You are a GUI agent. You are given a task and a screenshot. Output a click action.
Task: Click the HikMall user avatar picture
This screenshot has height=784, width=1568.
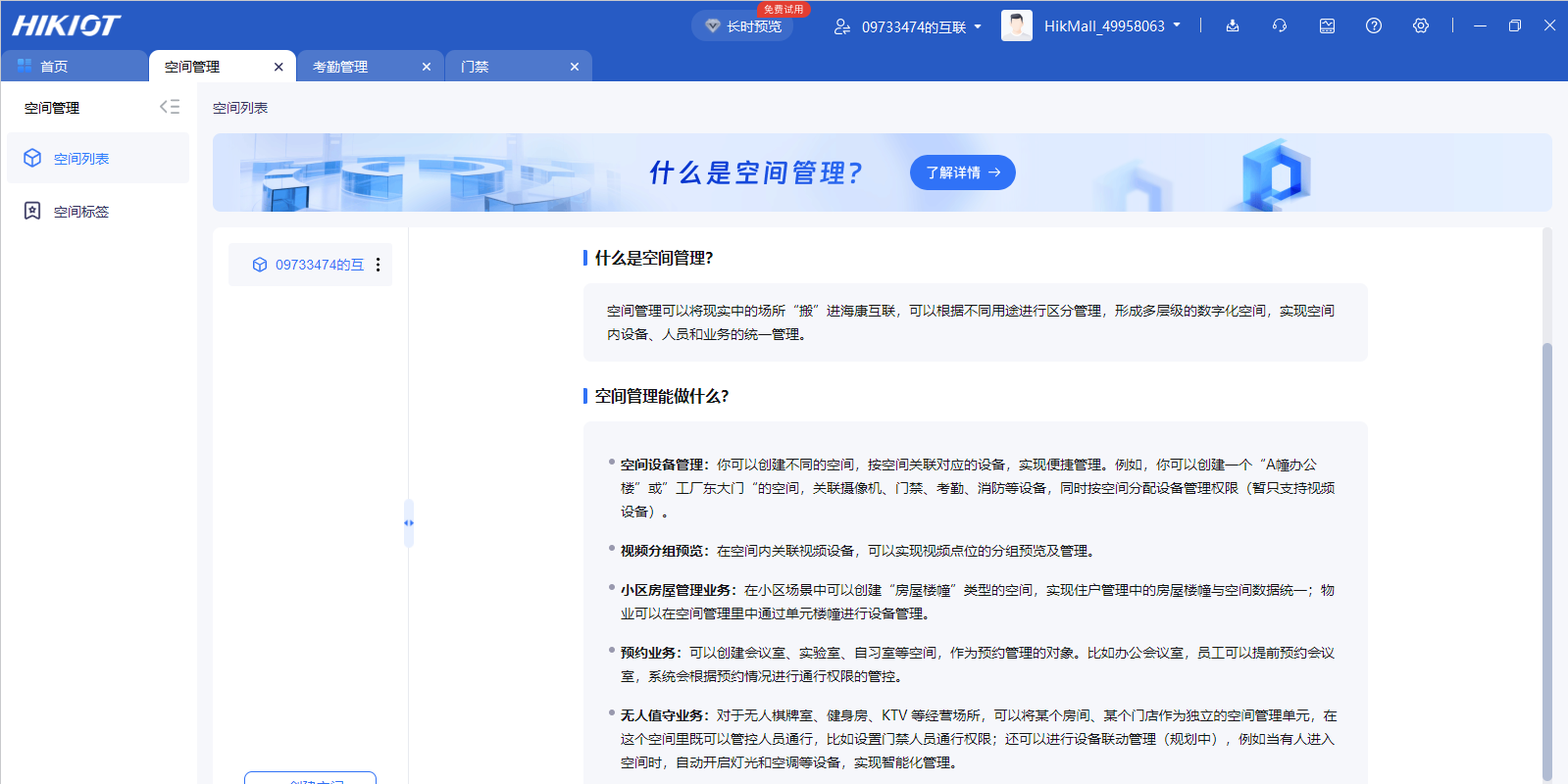tap(1017, 26)
